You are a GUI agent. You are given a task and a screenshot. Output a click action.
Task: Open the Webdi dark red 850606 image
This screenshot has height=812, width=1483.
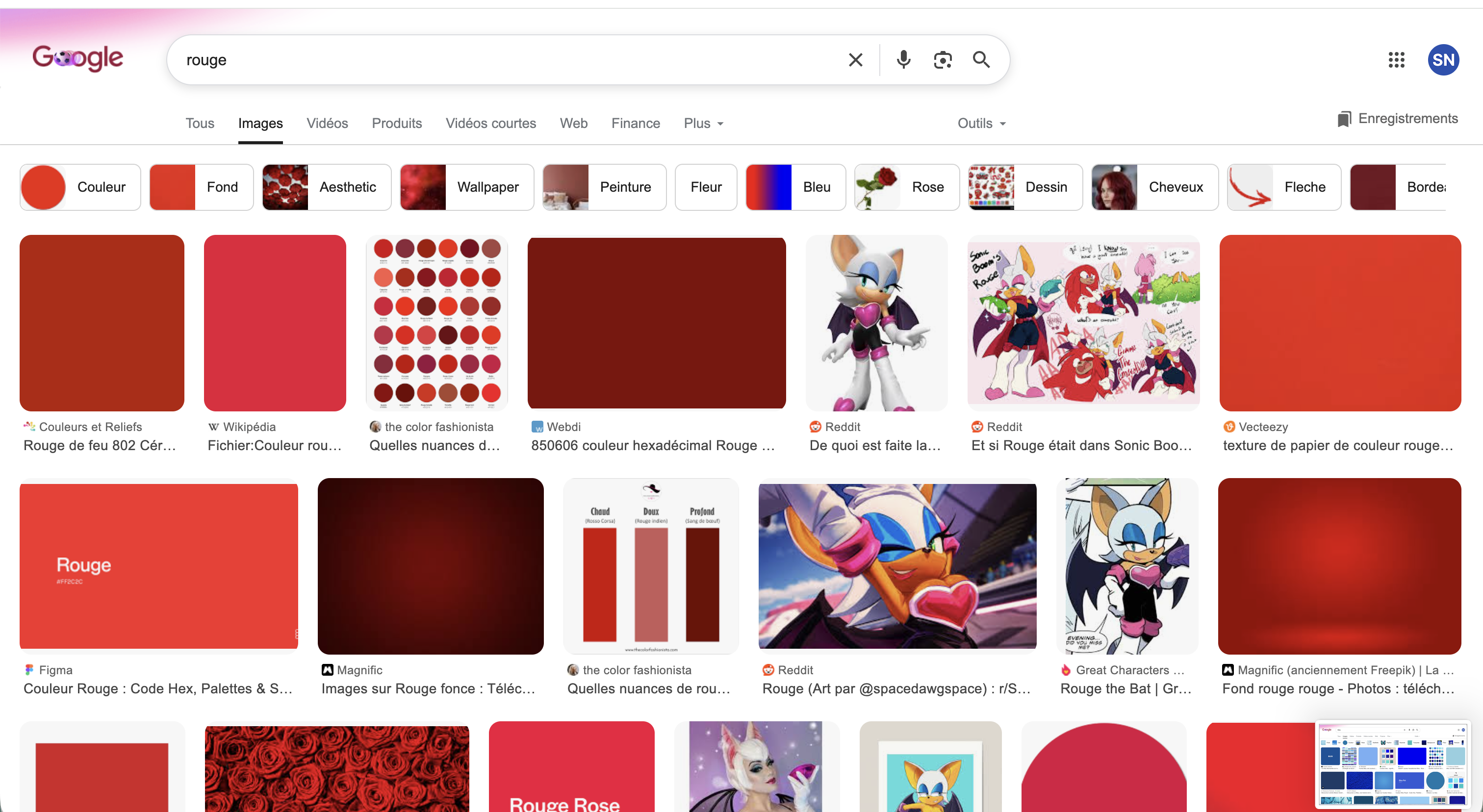tap(657, 323)
